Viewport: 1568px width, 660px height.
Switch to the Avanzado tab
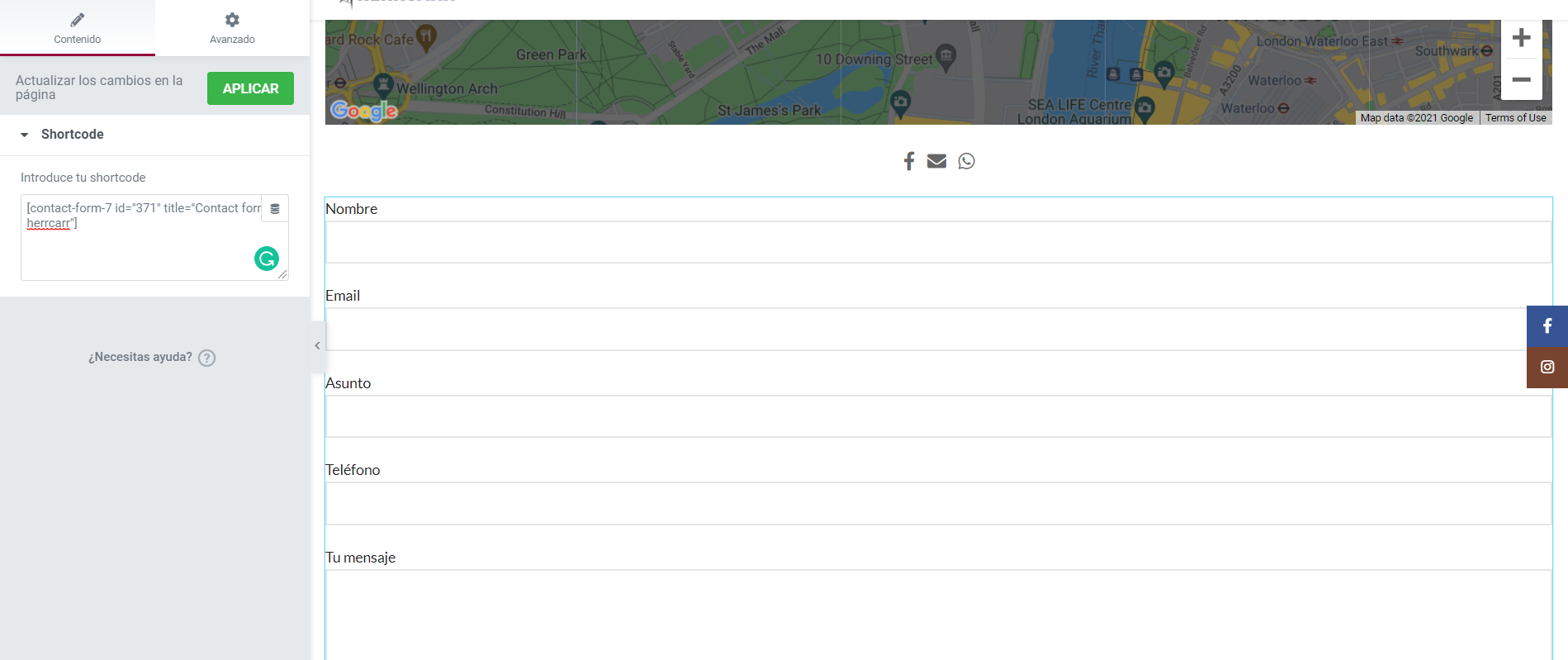232,28
